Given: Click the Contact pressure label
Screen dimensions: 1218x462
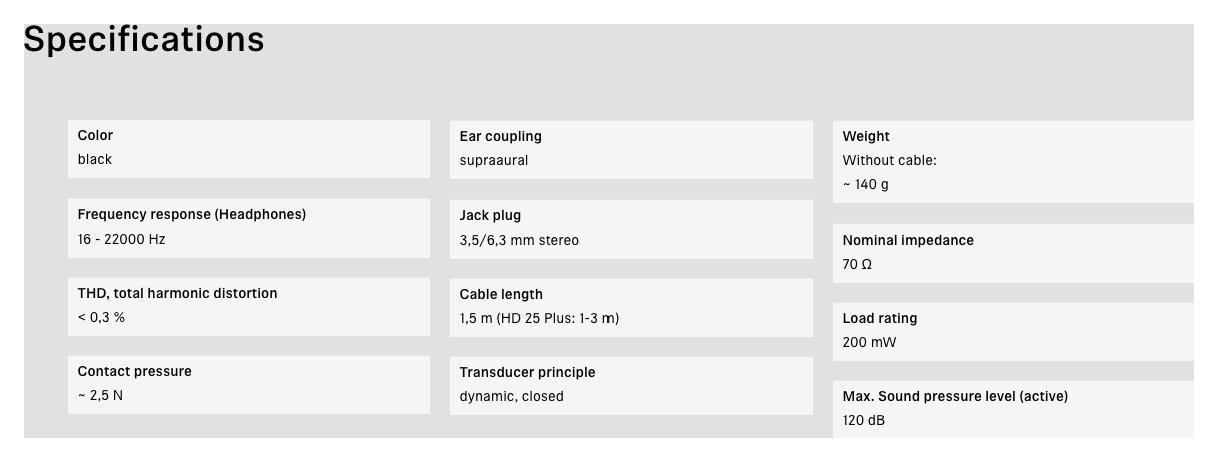Looking at the screenshot, I should [x=134, y=371].
